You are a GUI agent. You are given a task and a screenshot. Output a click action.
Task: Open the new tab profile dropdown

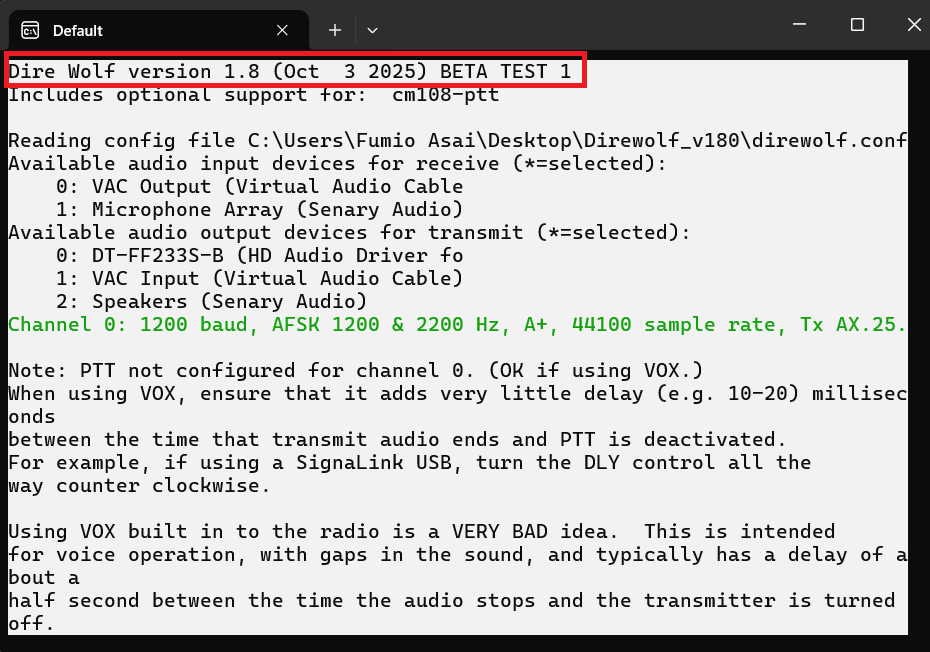(372, 30)
